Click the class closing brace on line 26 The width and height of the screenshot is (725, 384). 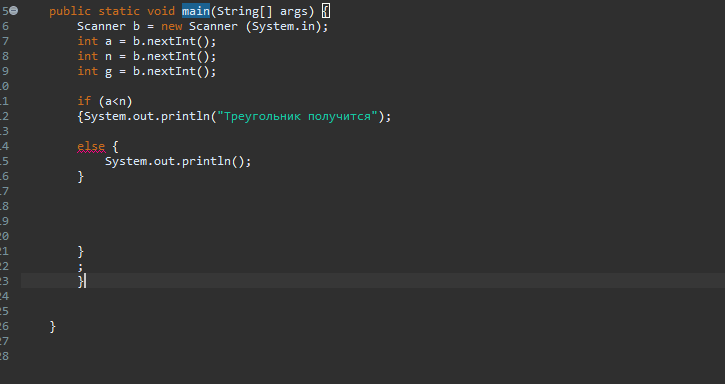click(x=53, y=326)
